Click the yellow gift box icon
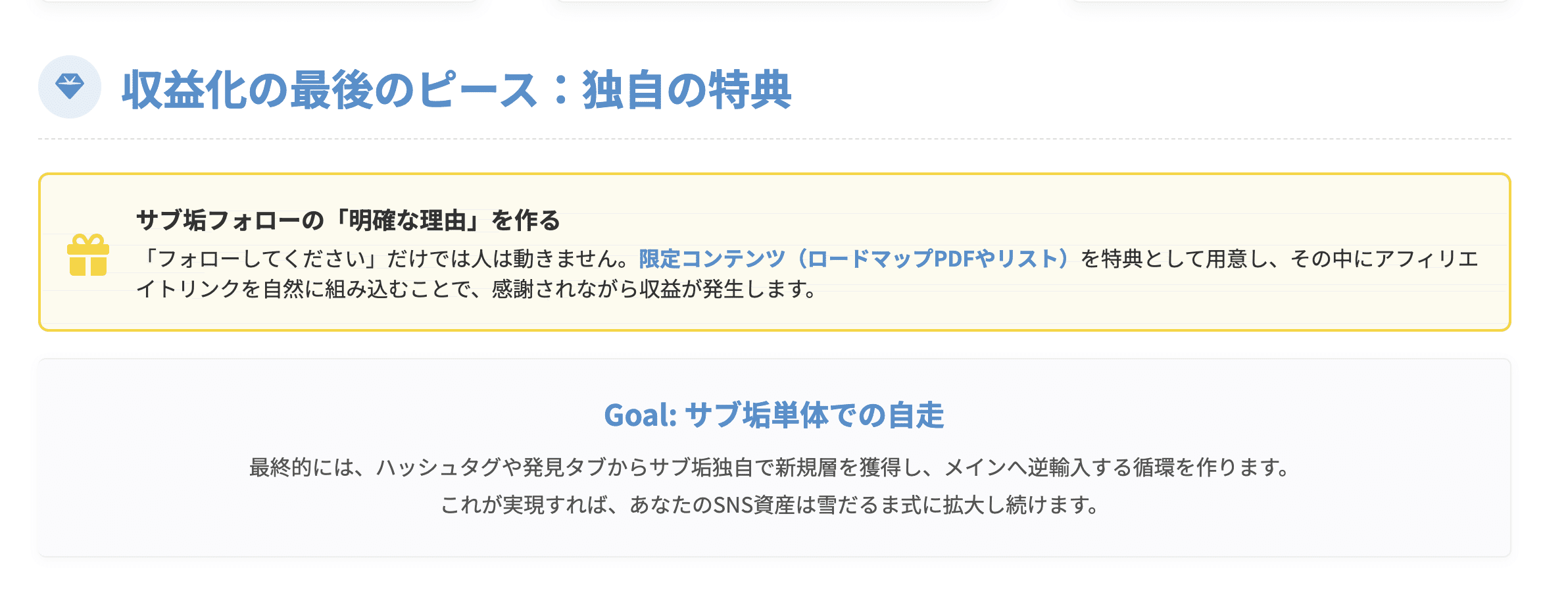This screenshot has width=1568, height=616. (87, 255)
